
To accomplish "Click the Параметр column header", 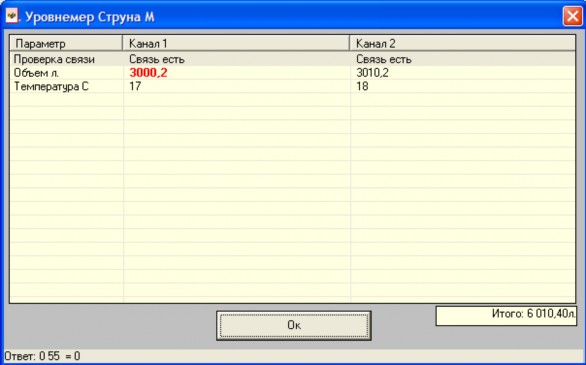I will coord(66,43).
